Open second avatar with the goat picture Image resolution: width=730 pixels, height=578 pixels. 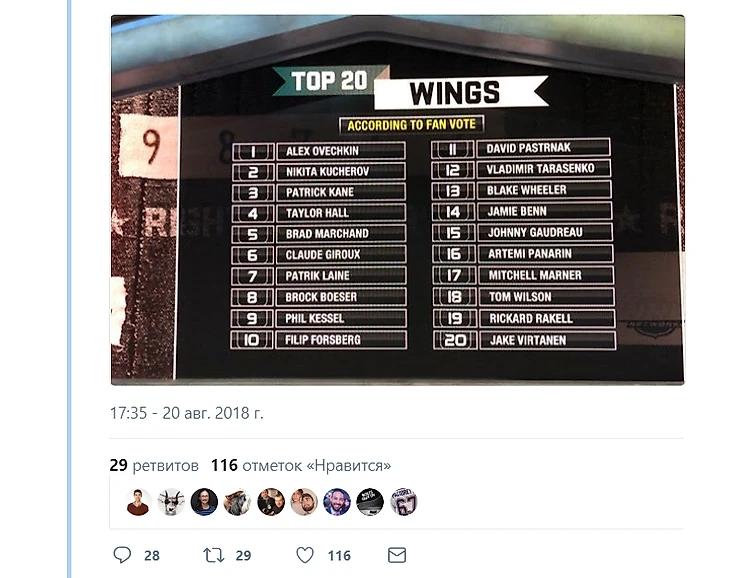pyautogui.click(x=171, y=502)
